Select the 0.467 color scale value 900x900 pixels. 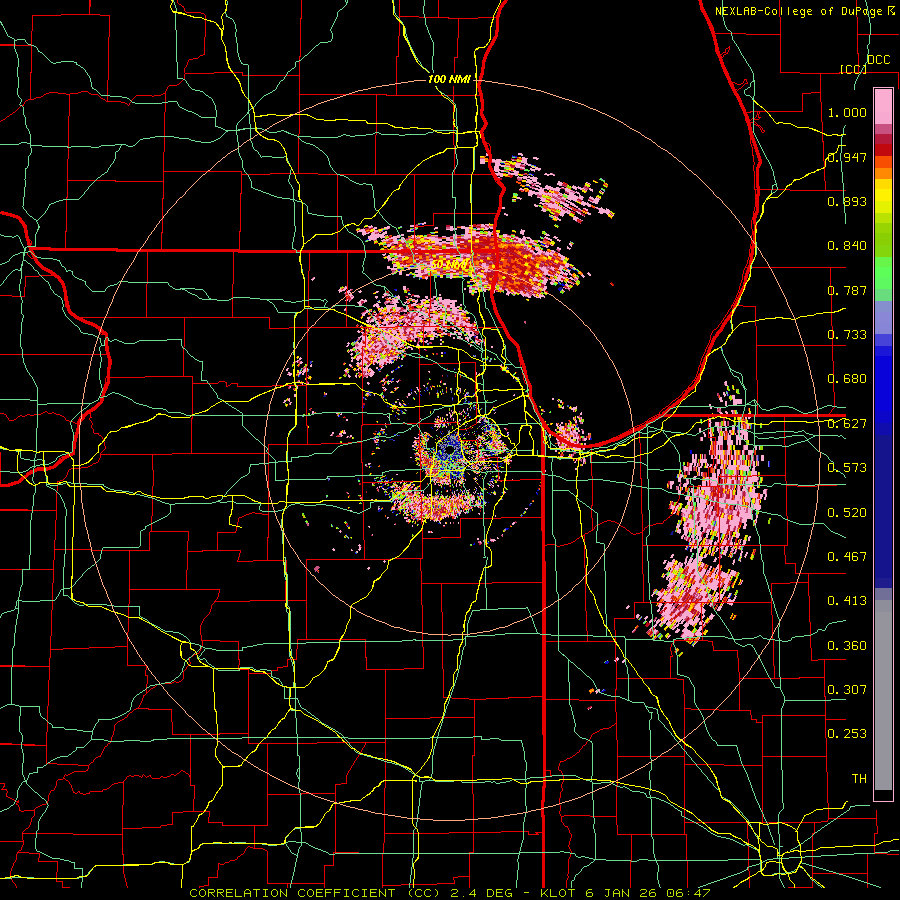(847, 557)
